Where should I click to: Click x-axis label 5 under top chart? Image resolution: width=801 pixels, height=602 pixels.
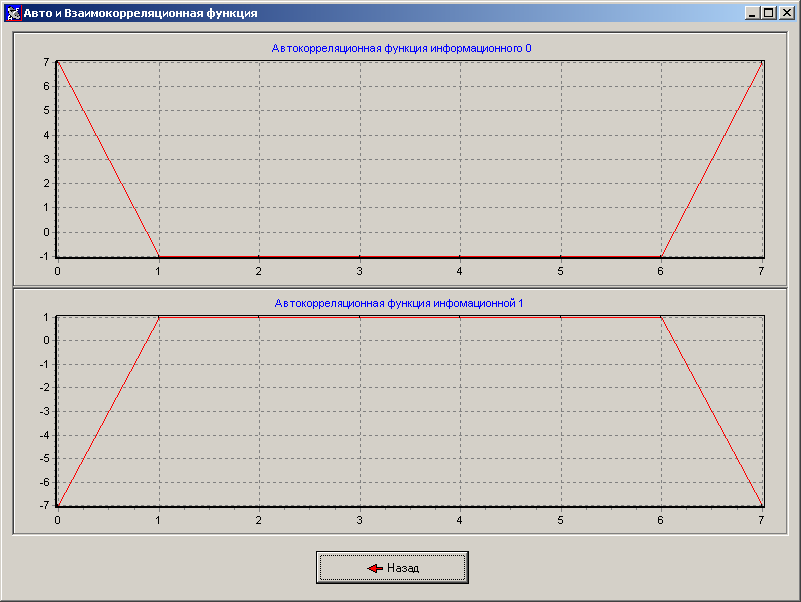pyautogui.click(x=560, y=271)
